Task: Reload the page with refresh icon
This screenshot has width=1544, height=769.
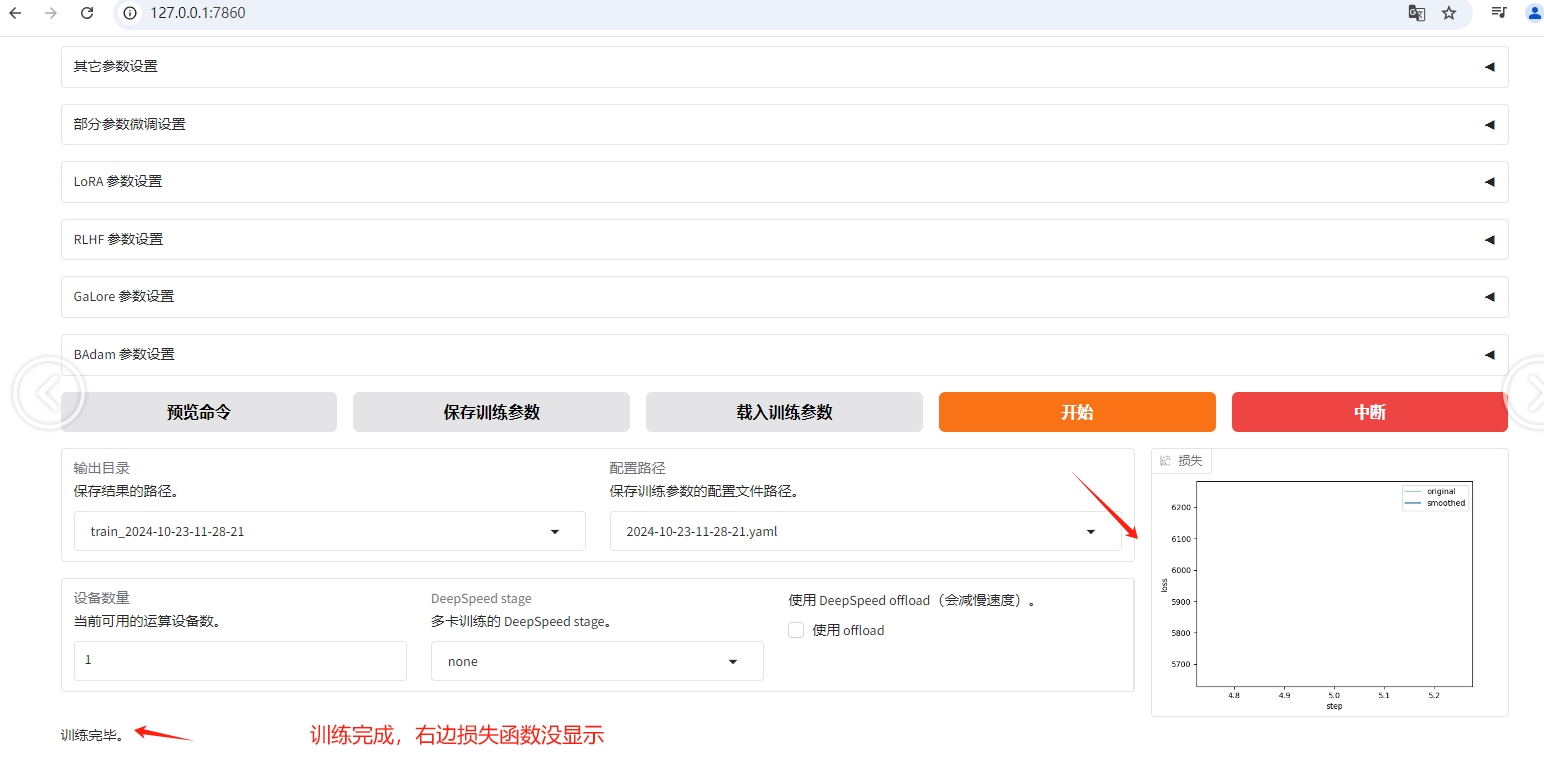Action: (87, 13)
